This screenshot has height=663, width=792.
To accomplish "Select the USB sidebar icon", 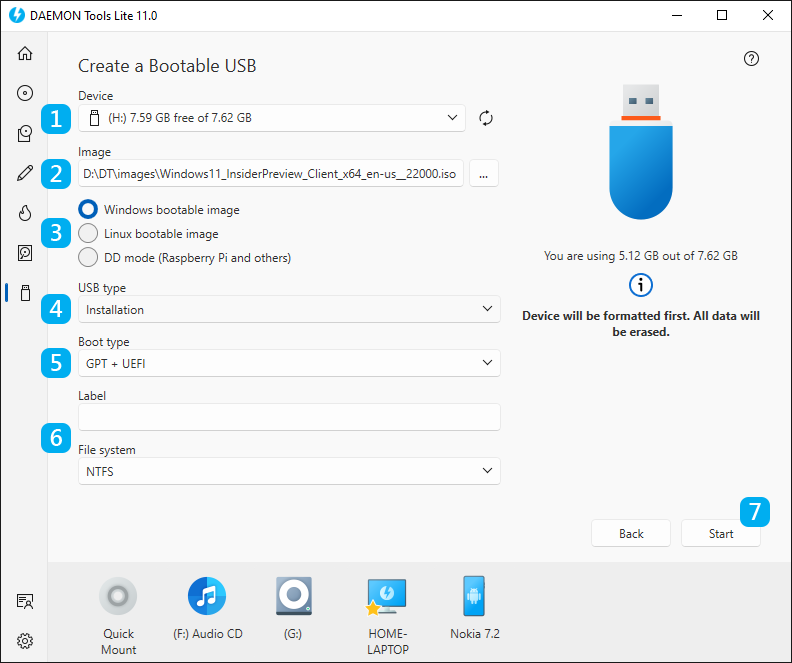I will (25, 293).
